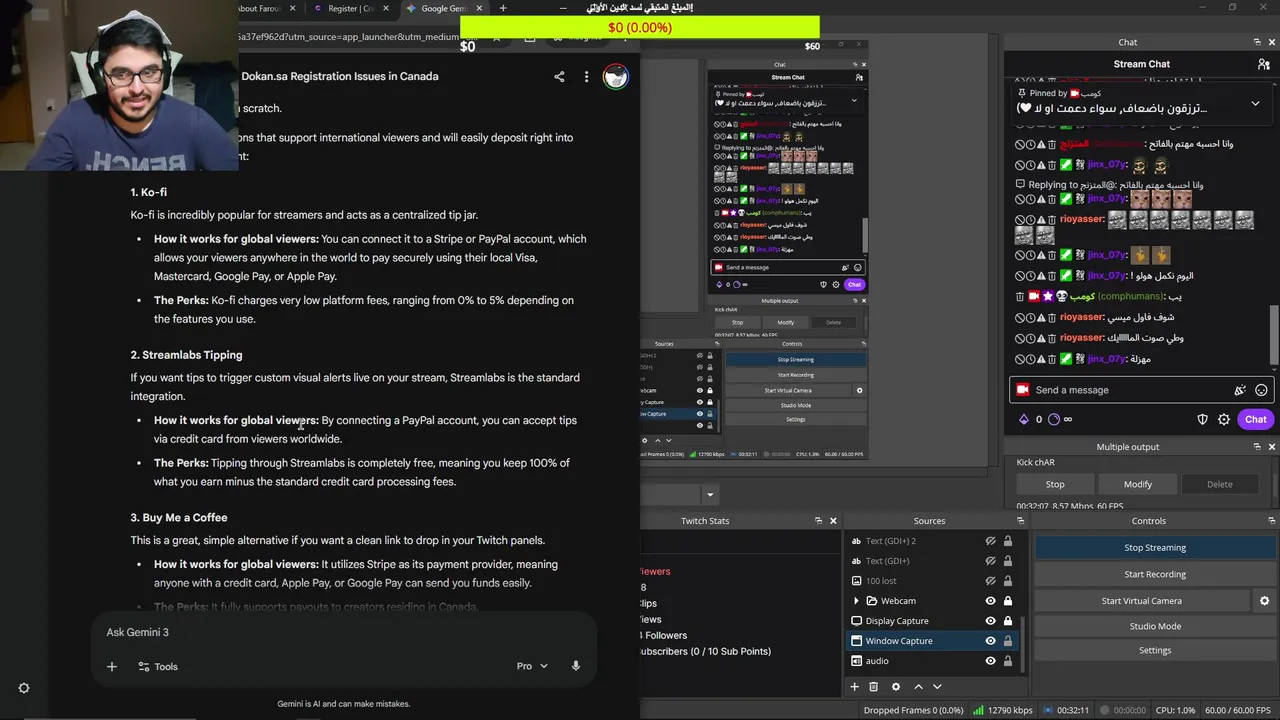
Task: Open source properties gear in the Sources toolbar
Action: (895, 687)
